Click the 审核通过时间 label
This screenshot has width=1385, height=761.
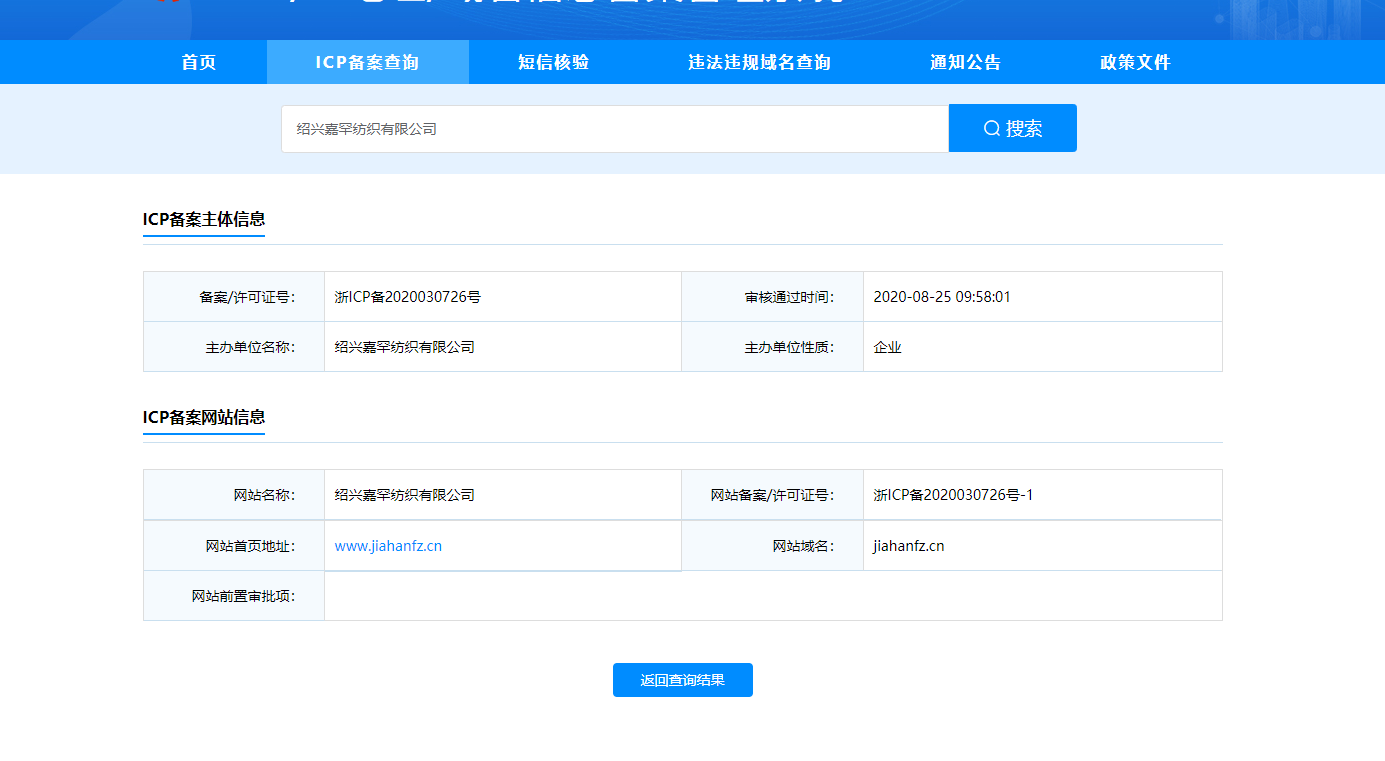(789, 297)
